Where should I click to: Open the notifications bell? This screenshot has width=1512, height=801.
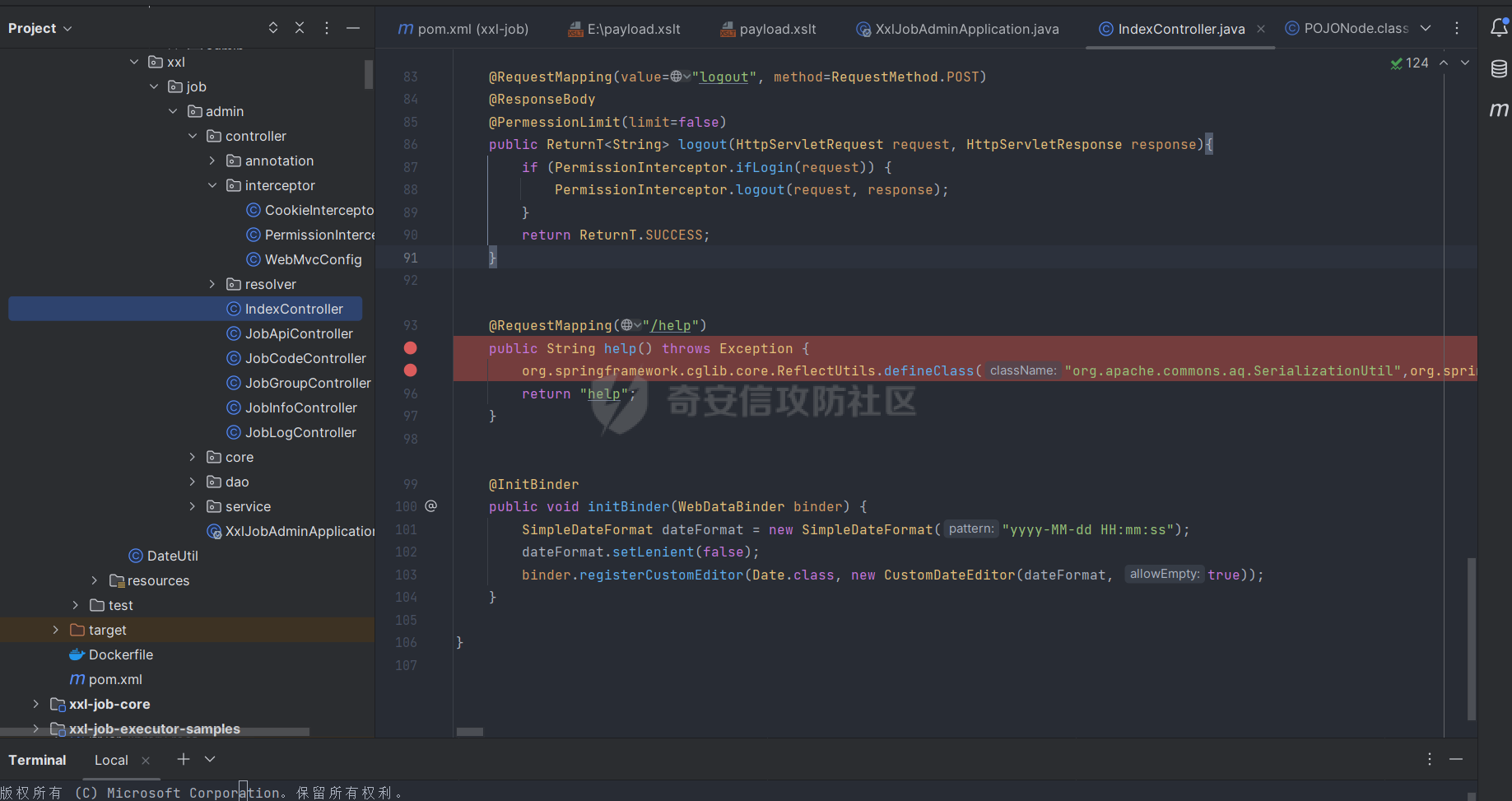click(x=1498, y=27)
